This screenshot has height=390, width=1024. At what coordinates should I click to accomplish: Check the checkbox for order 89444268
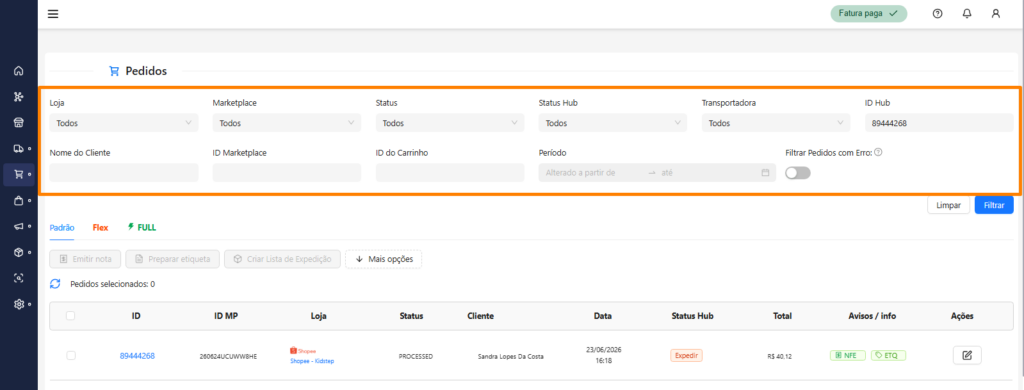tap(71, 355)
